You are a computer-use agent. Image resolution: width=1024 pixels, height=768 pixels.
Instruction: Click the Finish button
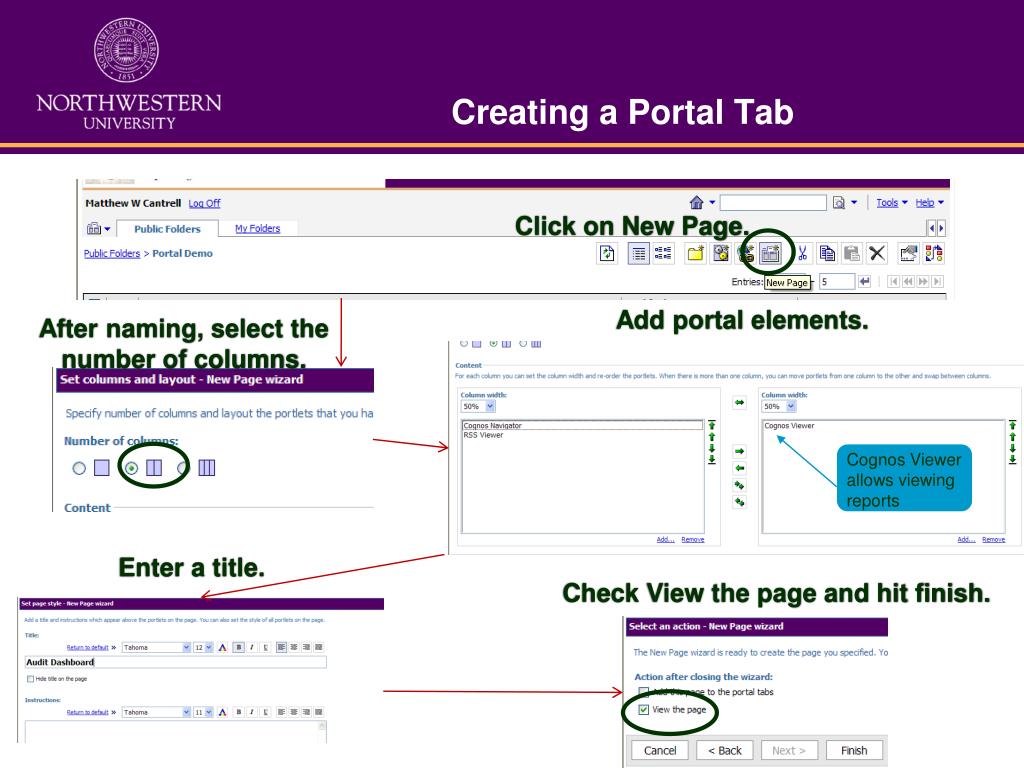click(854, 750)
